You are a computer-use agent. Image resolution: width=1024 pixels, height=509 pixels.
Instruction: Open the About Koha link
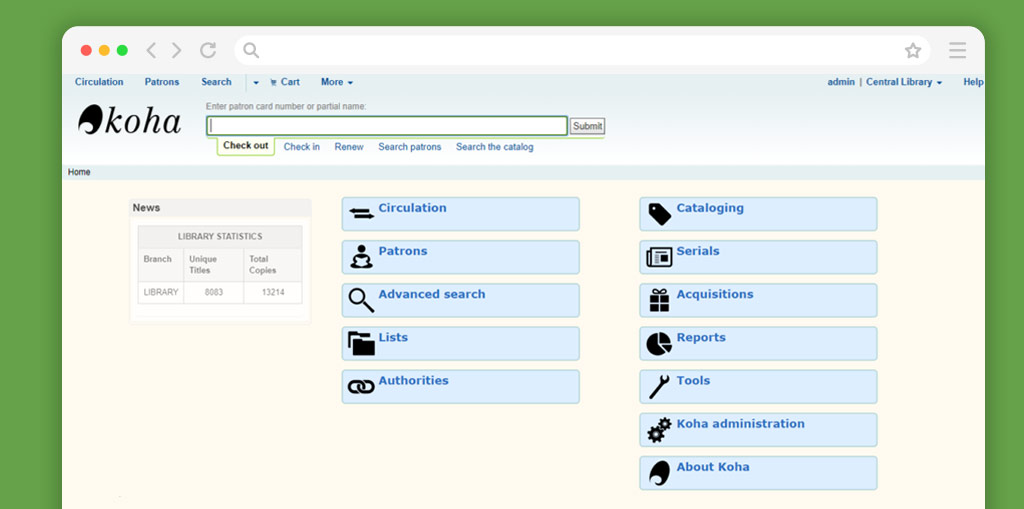point(712,467)
